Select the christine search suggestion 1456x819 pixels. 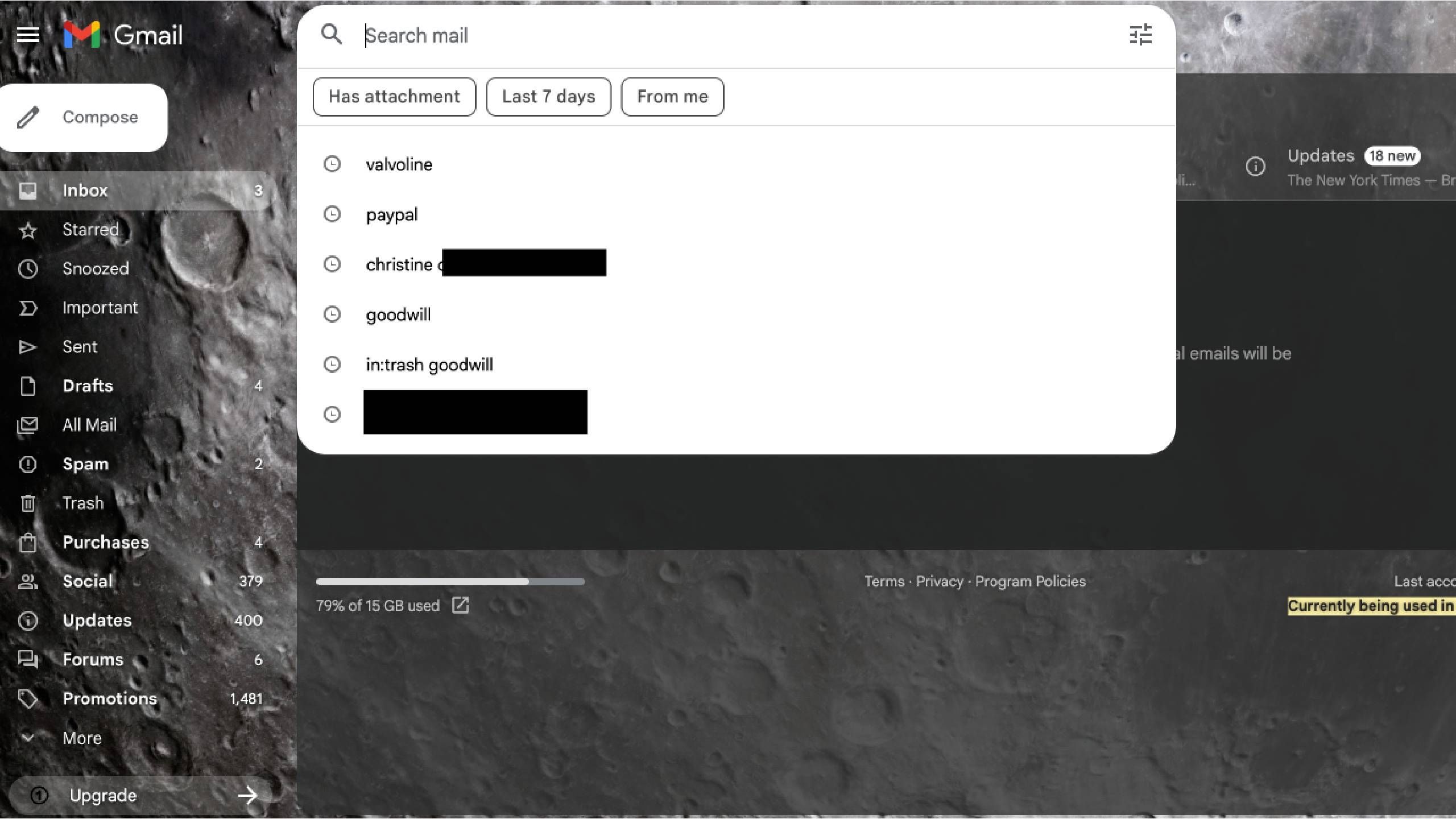click(x=736, y=264)
